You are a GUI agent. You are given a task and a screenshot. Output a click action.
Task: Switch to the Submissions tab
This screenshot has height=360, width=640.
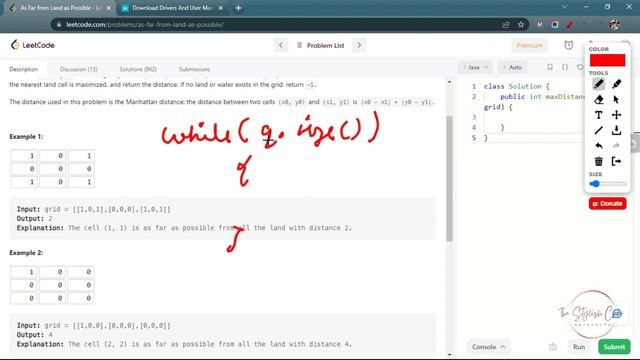click(194, 69)
